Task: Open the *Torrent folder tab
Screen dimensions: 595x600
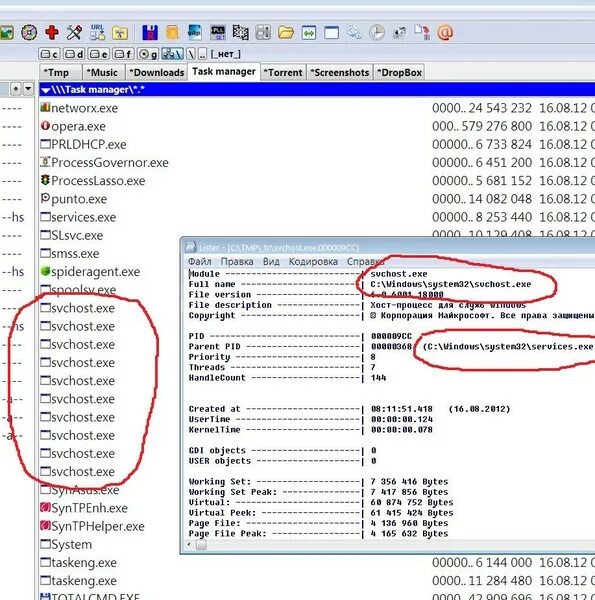Action: (x=283, y=72)
